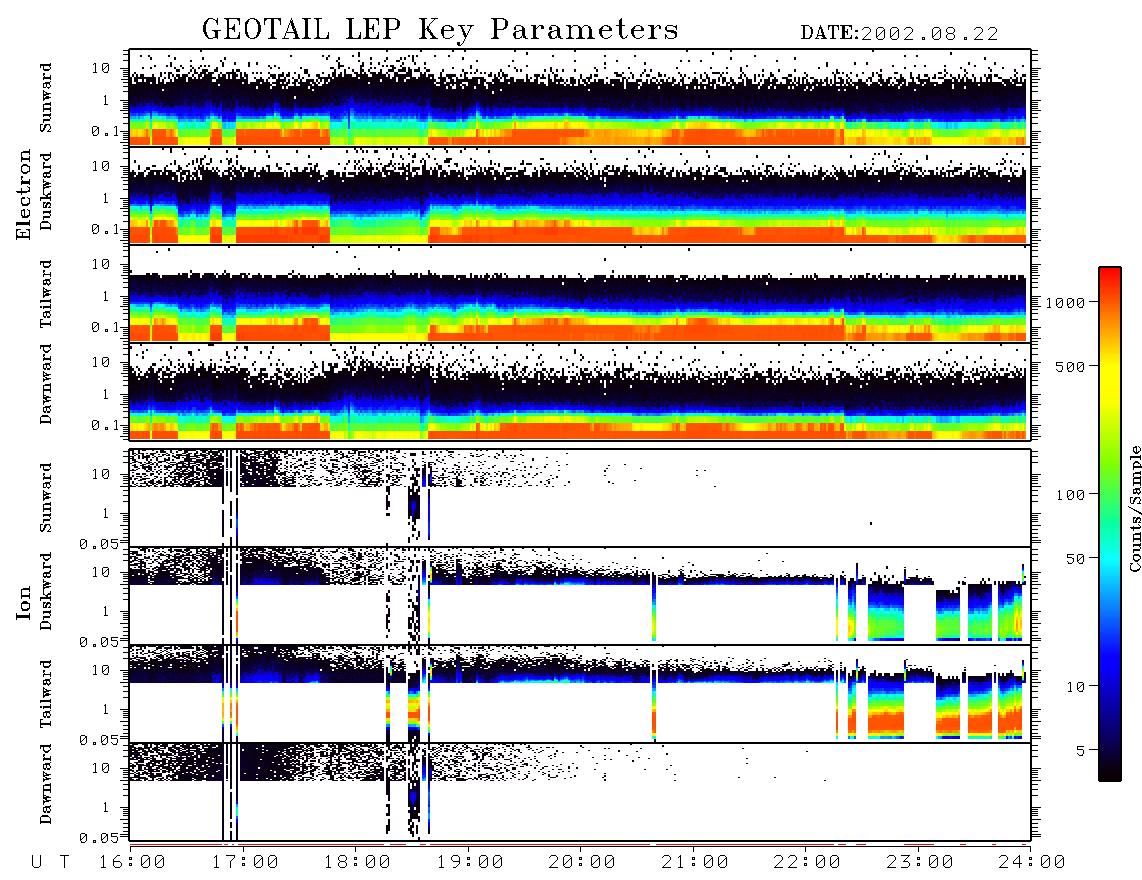Click the '500' colorbar tick label
This screenshot has width=1142, height=880.
pyautogui.click(x=1070, y=366)
